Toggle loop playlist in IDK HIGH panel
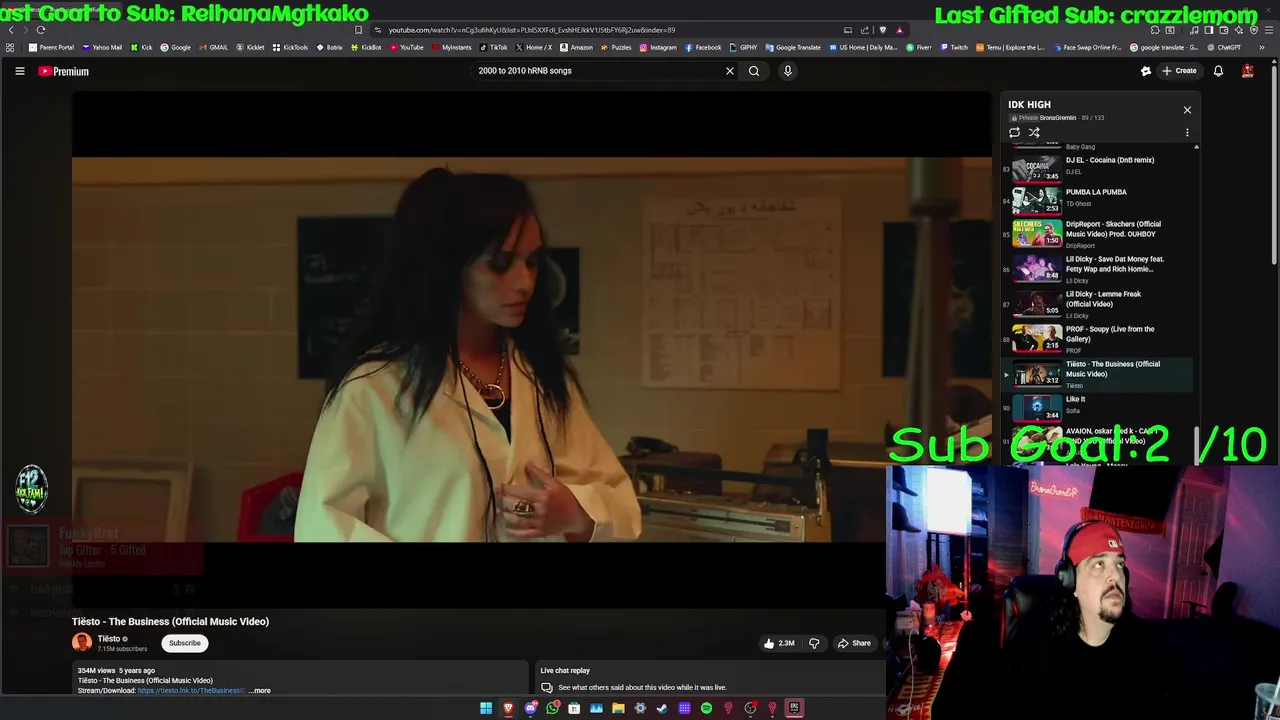1280x720 pixels. (x=1014, y=132)
